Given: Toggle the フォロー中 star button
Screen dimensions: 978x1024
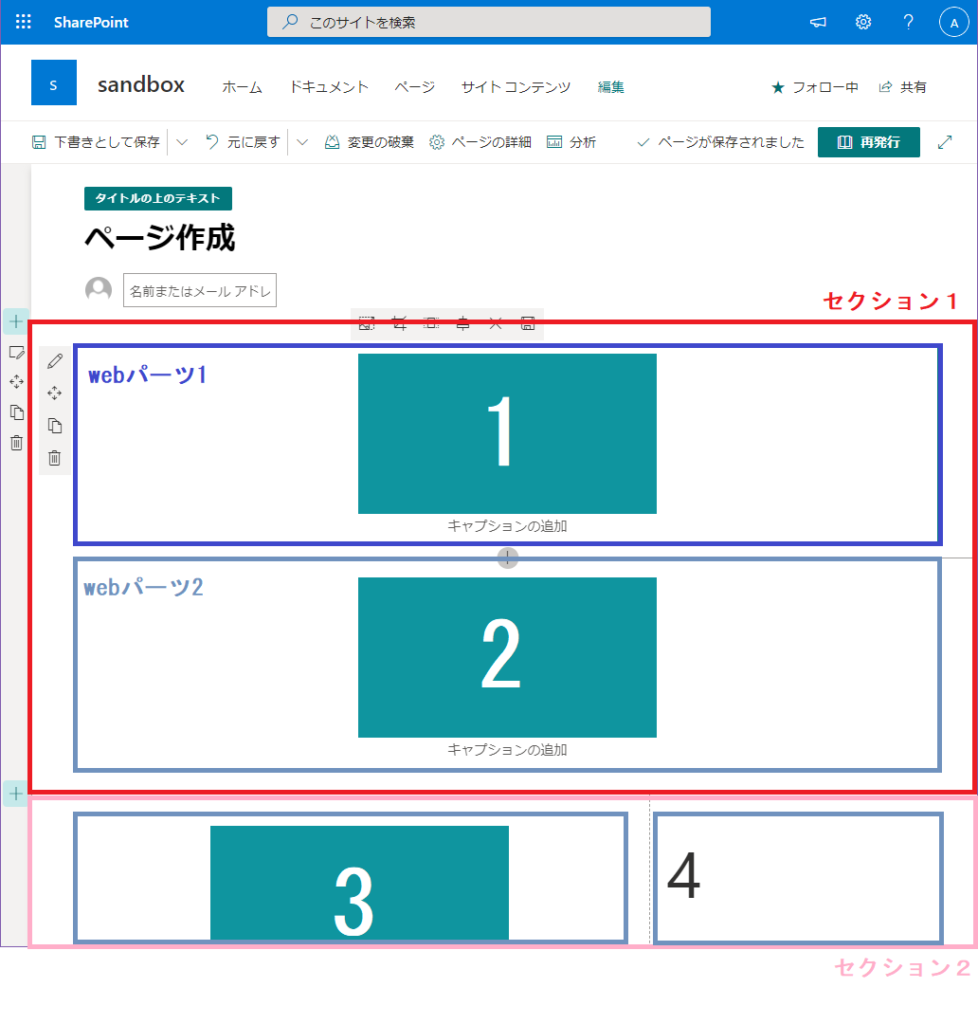Looking at the screenshot, I should (x=815, y=88).
